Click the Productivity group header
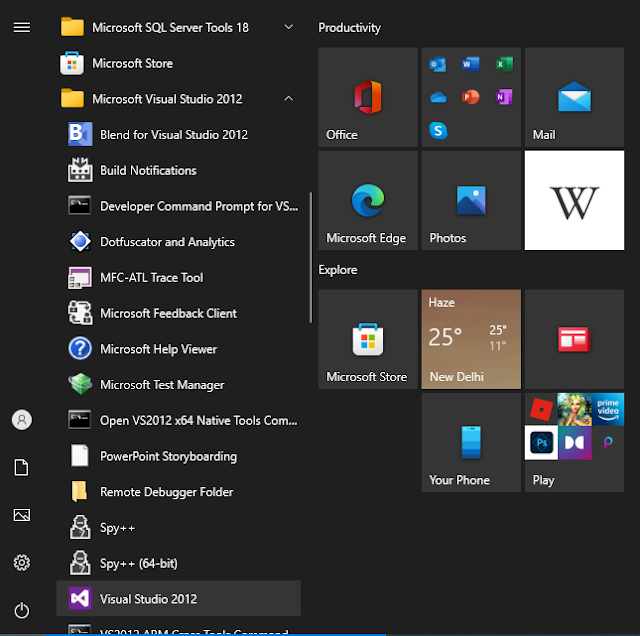This screenshot has height=636, width=640. (349, 27)
